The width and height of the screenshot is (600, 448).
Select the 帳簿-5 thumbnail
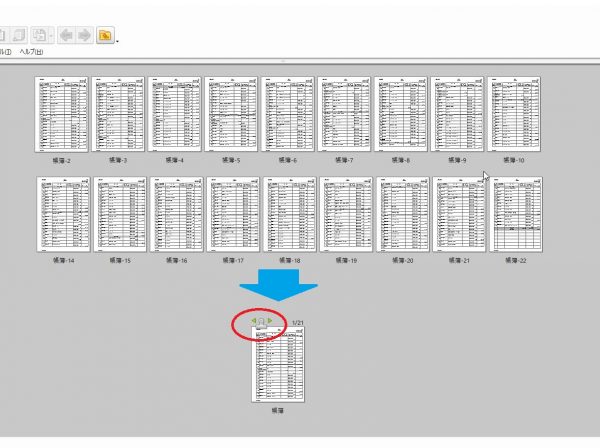[x=231, y=114]
